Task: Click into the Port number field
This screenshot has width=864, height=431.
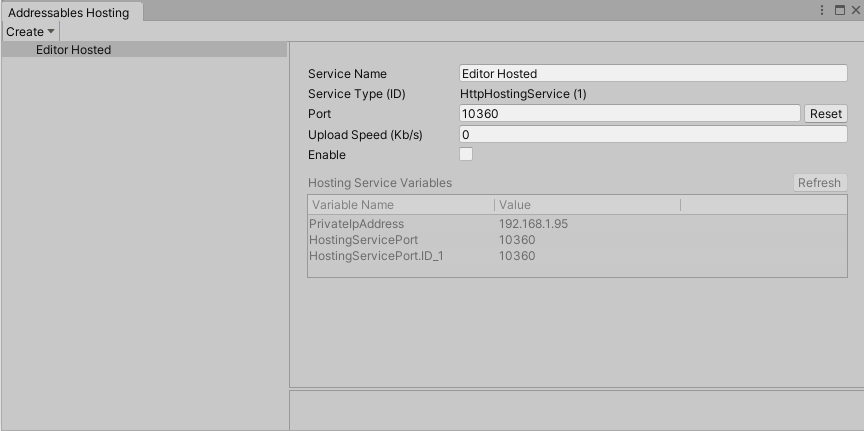Action: (629, 114)
